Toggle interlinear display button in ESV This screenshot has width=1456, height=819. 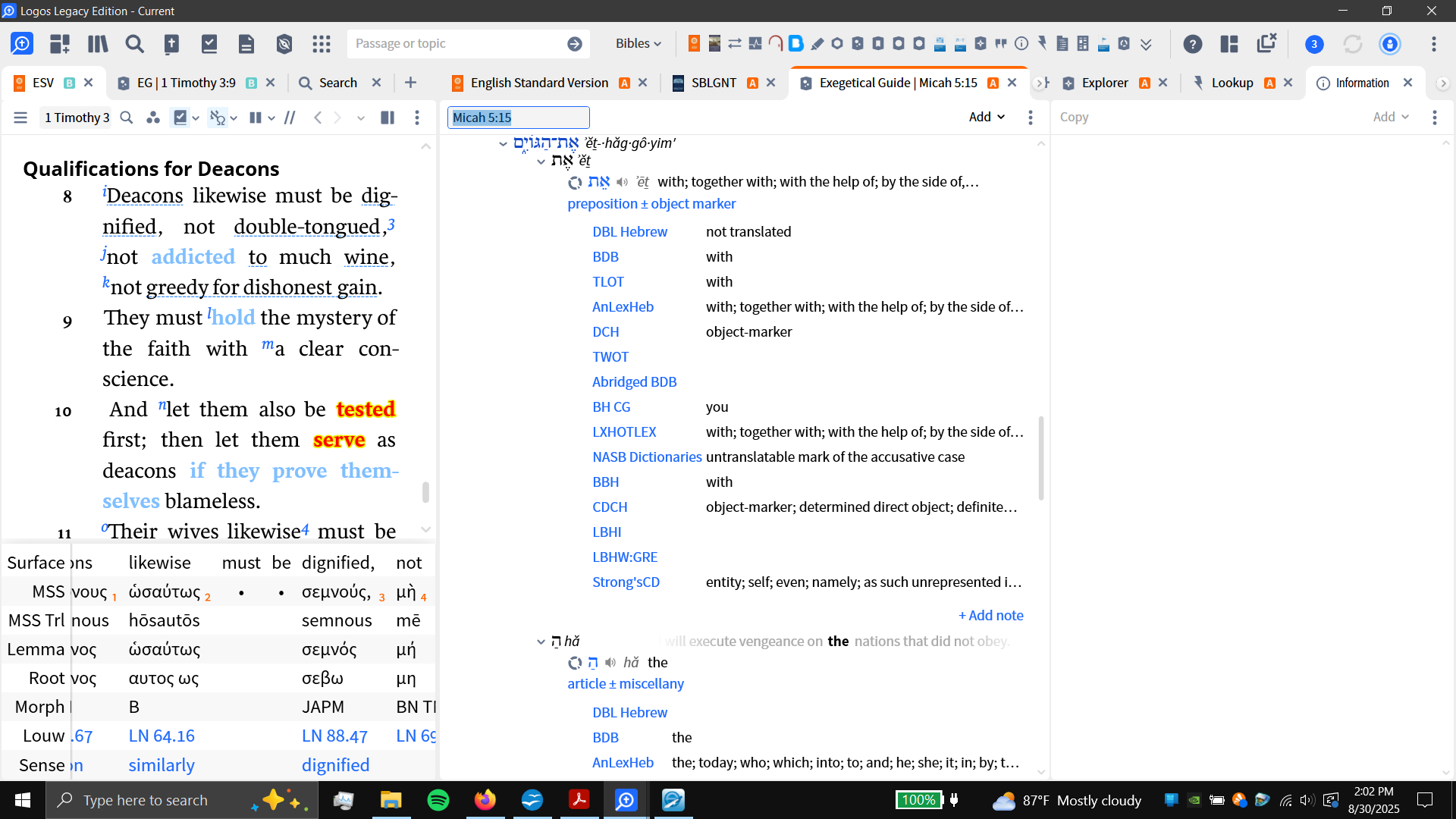point(217,118)
